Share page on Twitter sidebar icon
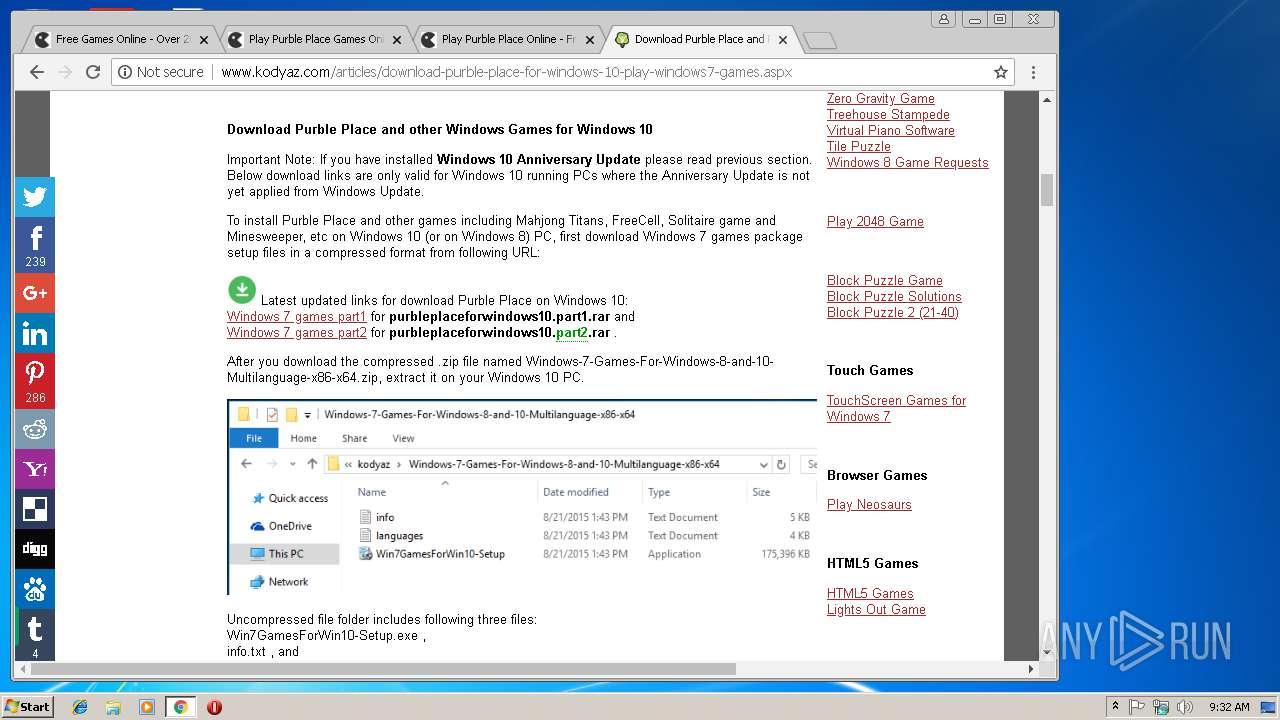Viewport: 1280px width, 720px height. [x=35, y=197]
